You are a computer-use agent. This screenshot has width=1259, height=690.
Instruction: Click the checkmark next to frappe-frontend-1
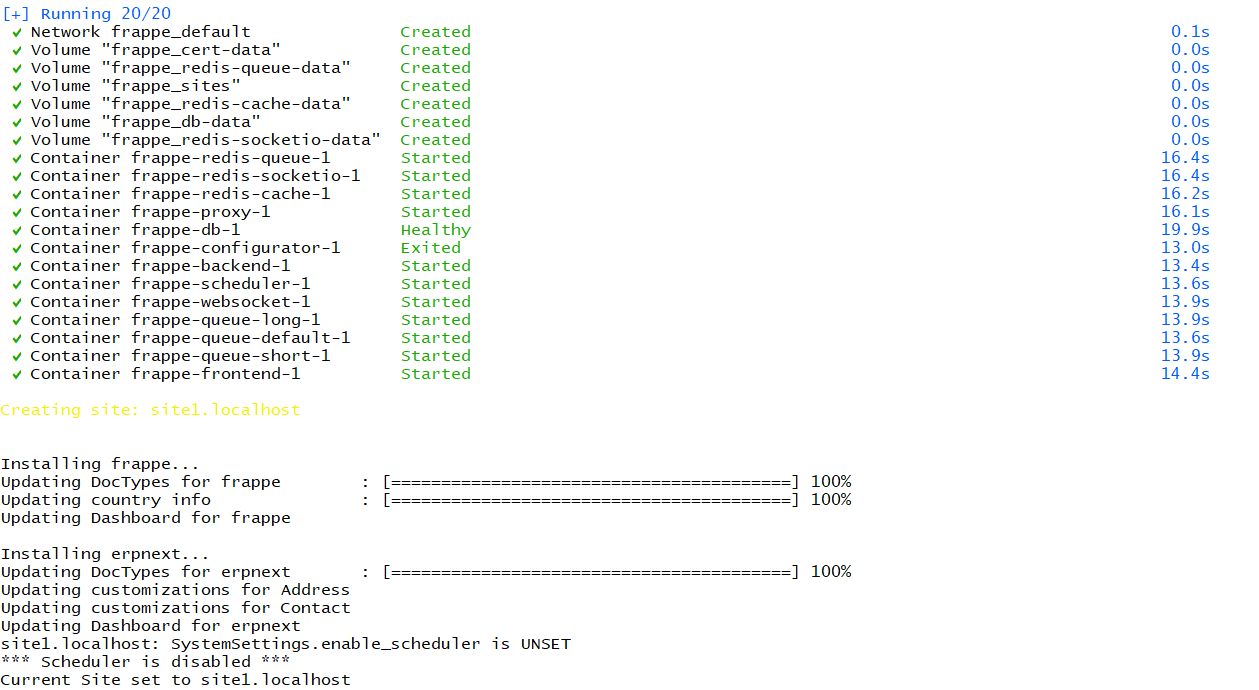coord(16,373)
